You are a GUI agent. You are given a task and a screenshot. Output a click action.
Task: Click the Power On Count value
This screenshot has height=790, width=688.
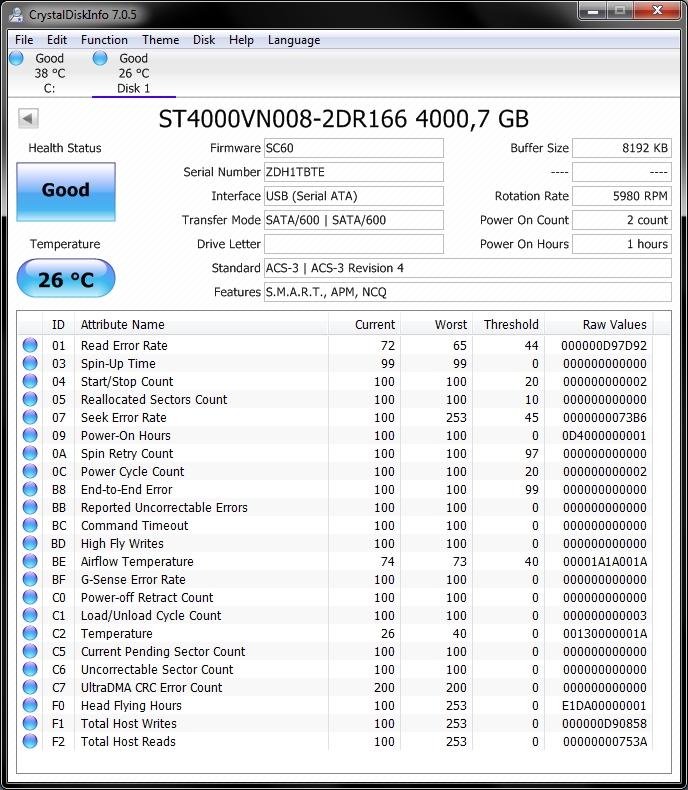622,220
